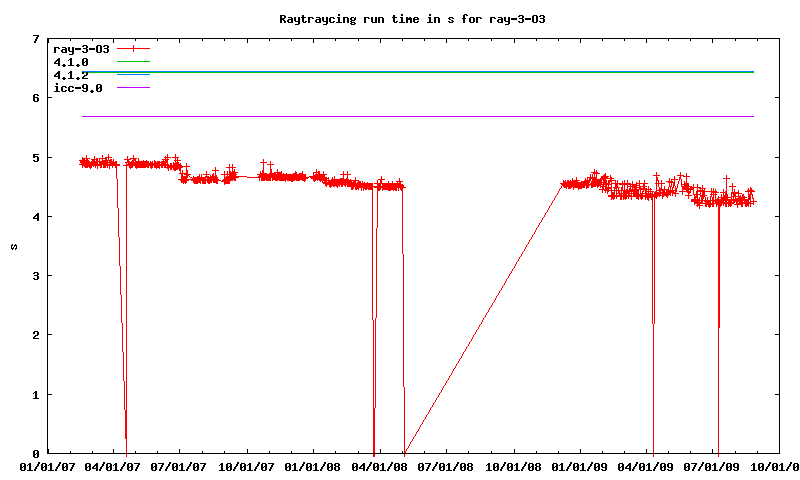Click the 01/01/07 x-axis date label
Viewport: 800px width, 480px height.
click(x=46, y=466)
